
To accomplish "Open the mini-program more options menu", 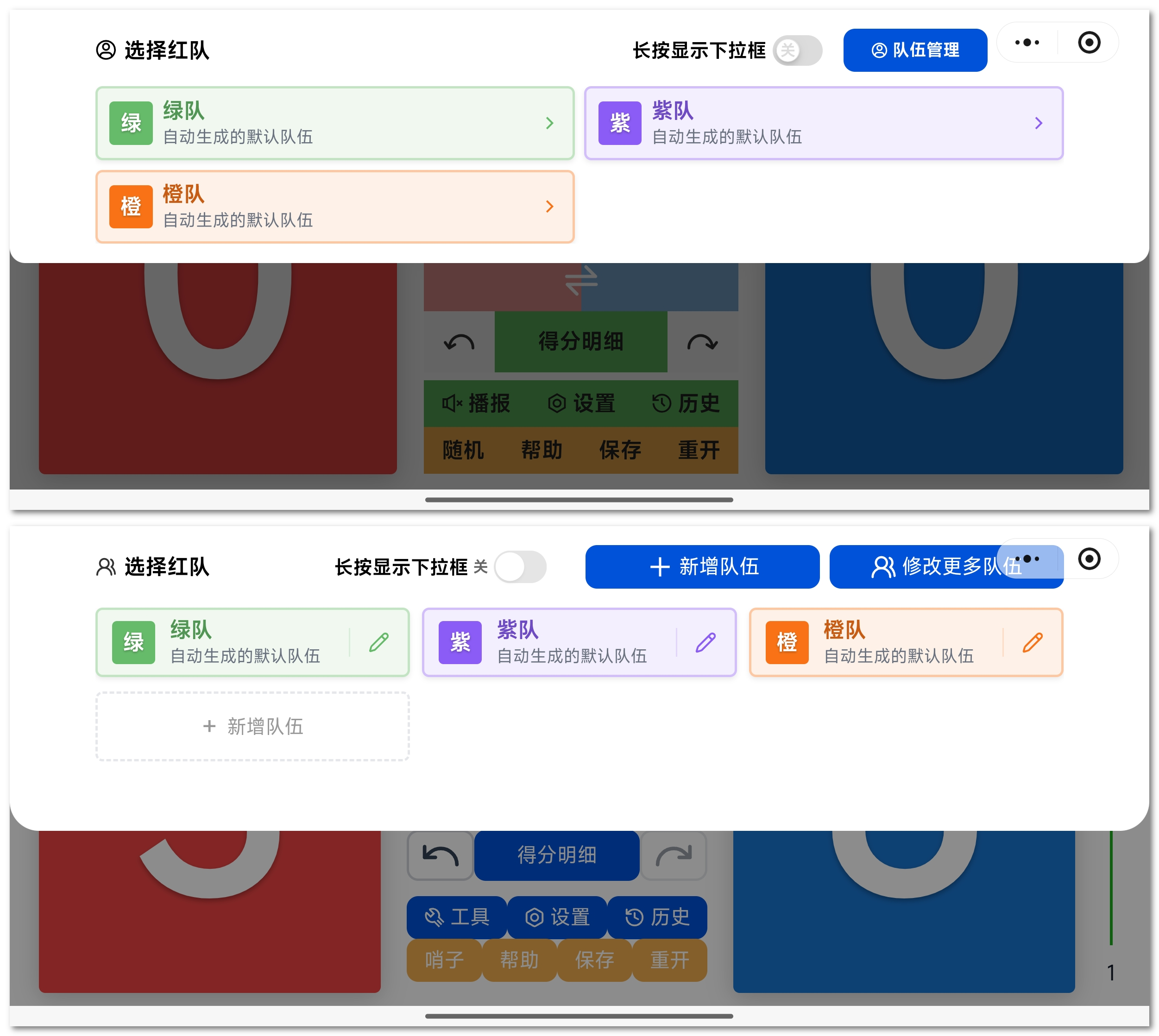I will [x=1027, y=42].
